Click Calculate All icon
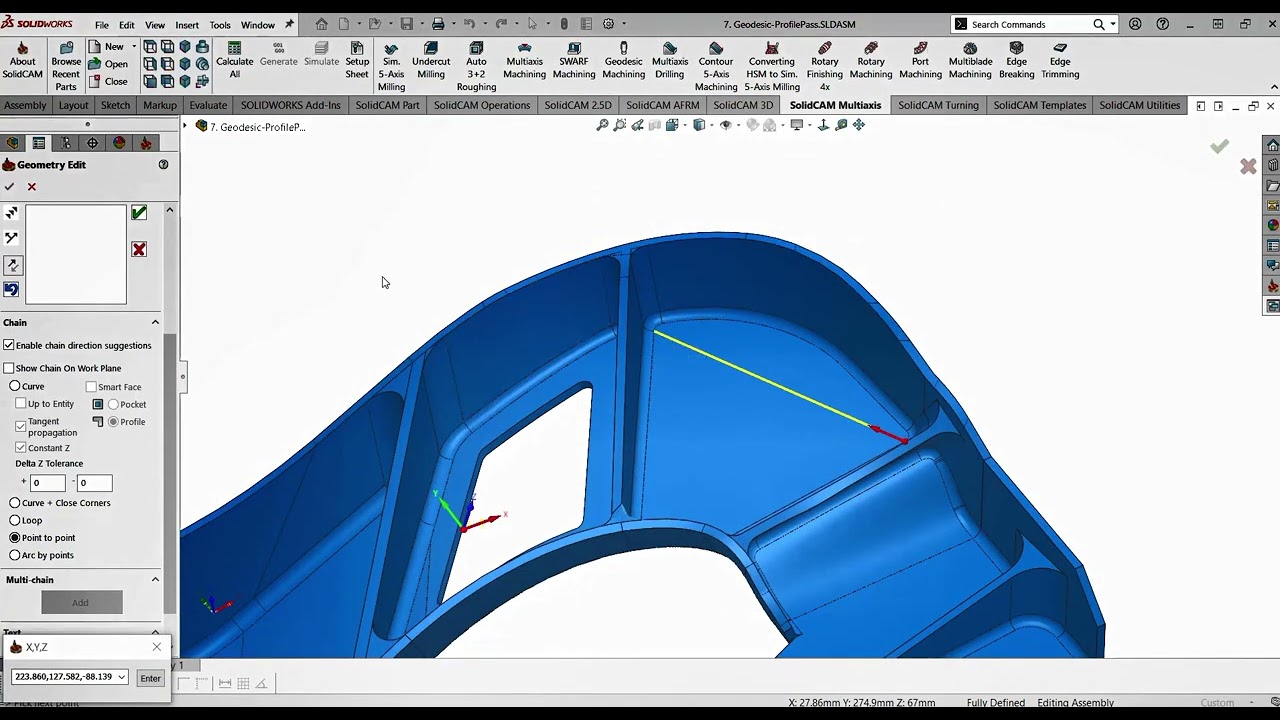Viewport: 1280px width, 720px height. 234,60
